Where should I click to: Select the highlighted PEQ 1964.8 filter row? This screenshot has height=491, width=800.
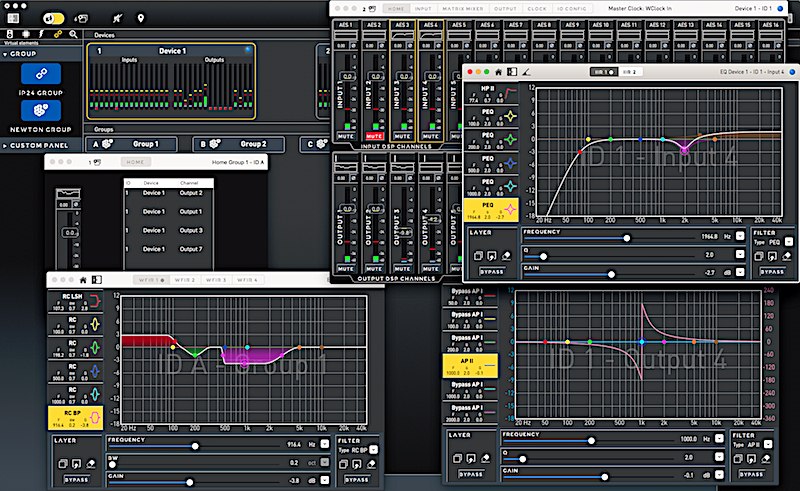click(491, 210)
